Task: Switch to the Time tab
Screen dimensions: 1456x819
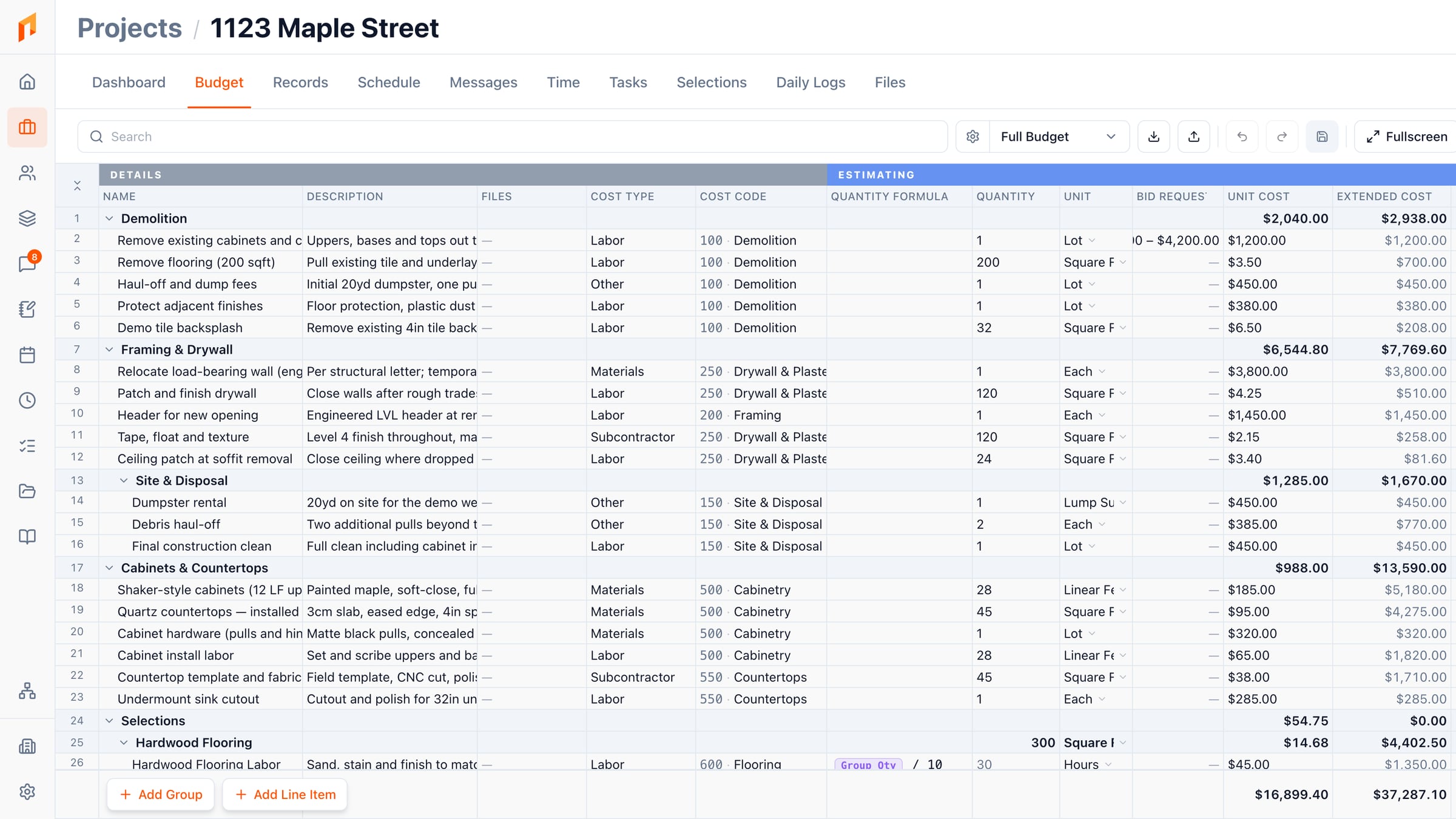Action: [x=563, y=83]
